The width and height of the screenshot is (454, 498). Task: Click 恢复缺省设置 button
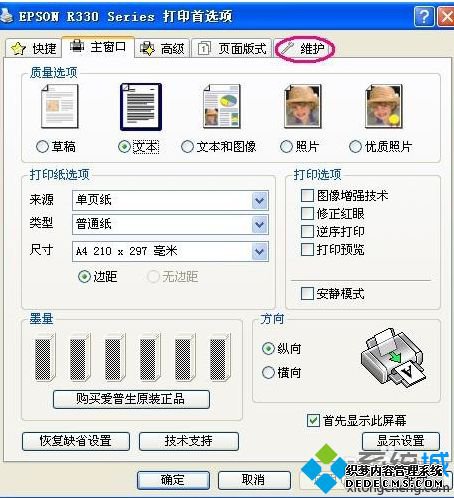click(76, 441)
